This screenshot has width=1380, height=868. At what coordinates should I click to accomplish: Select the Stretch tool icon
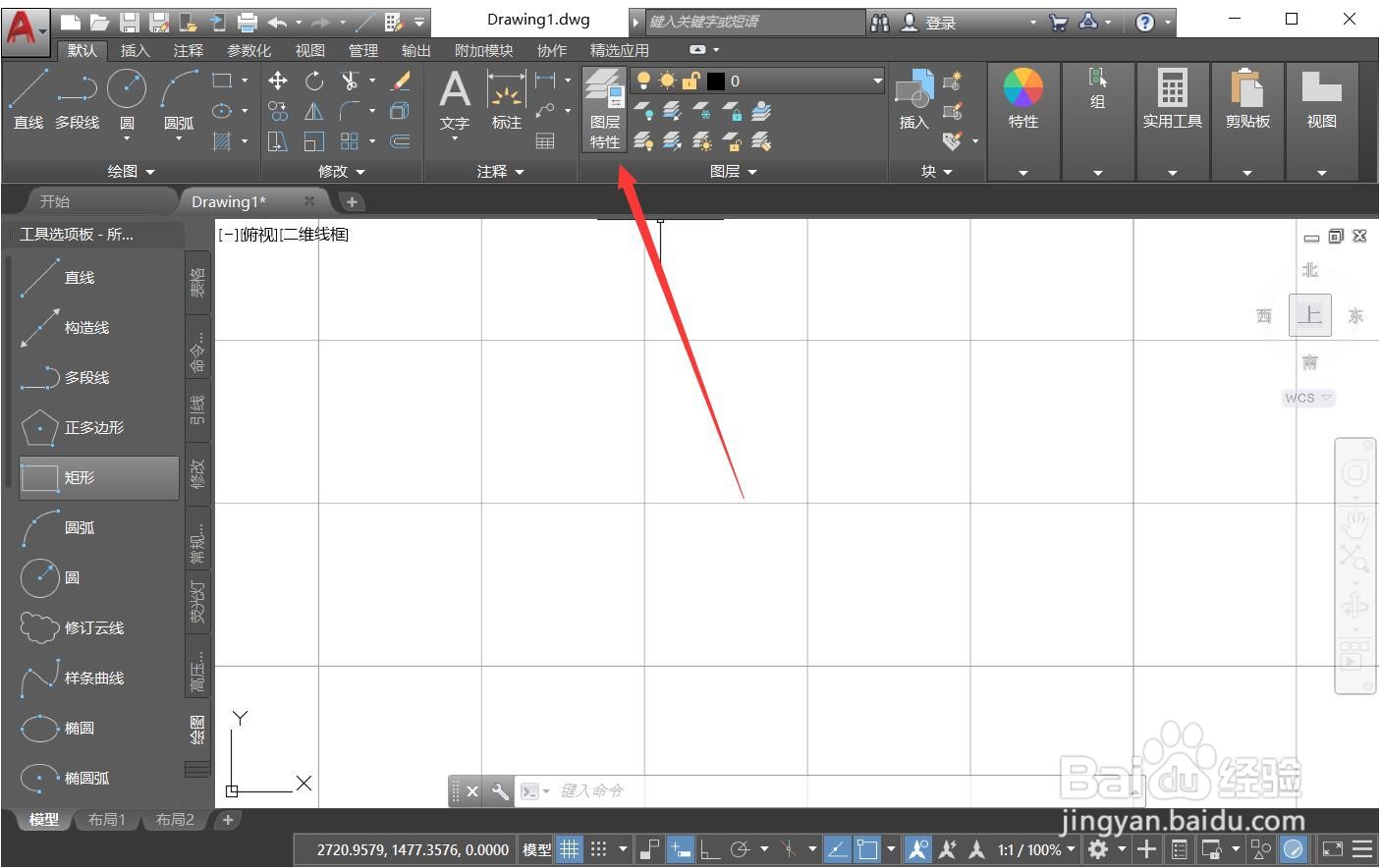click(x=278, y=141)
